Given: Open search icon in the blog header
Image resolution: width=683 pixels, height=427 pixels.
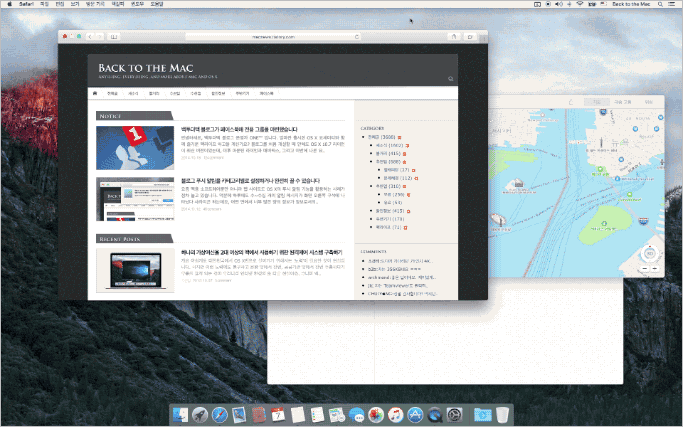Looking at the screenshot, I should coord(450,79).
